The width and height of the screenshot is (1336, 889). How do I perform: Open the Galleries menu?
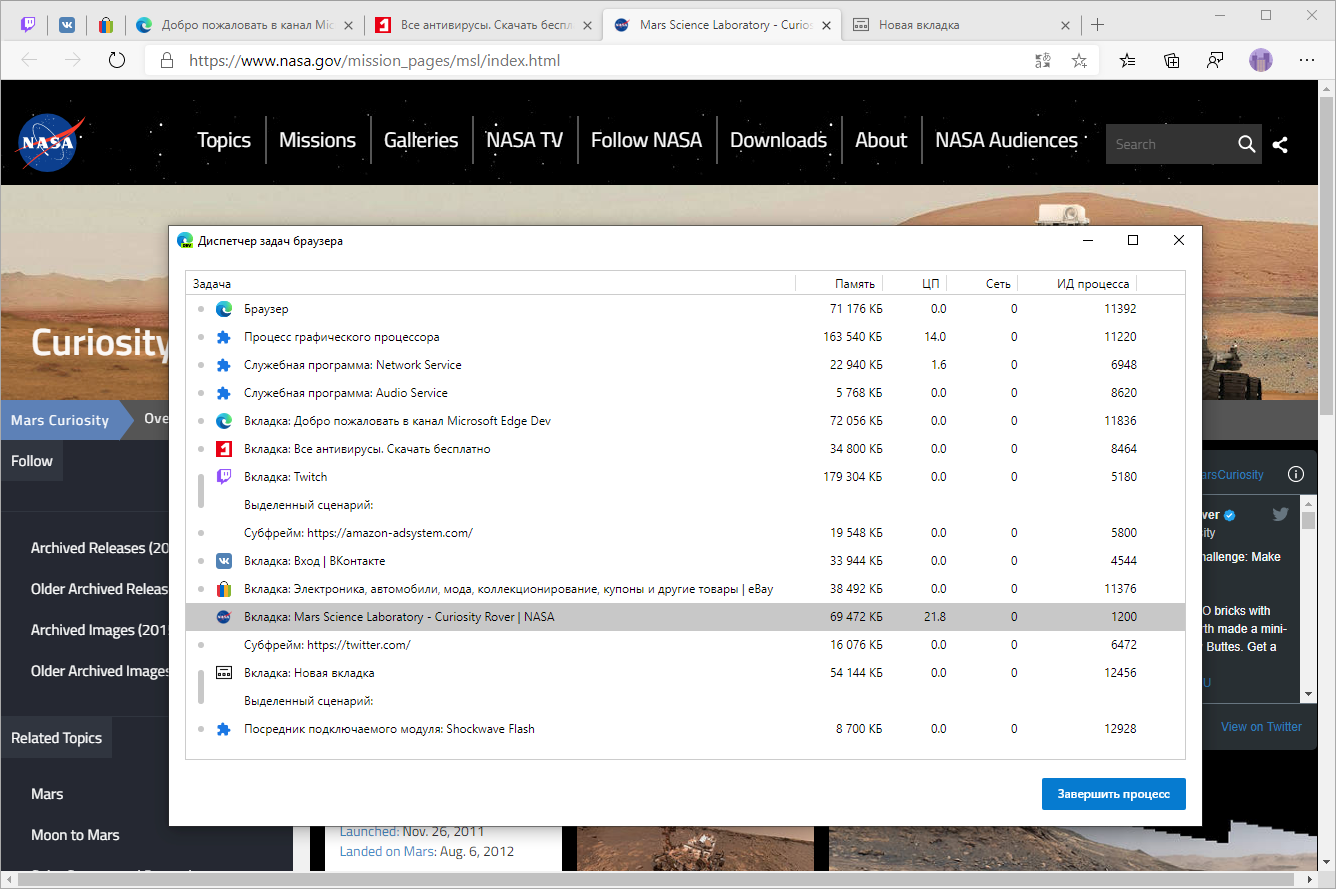[421, 140]
